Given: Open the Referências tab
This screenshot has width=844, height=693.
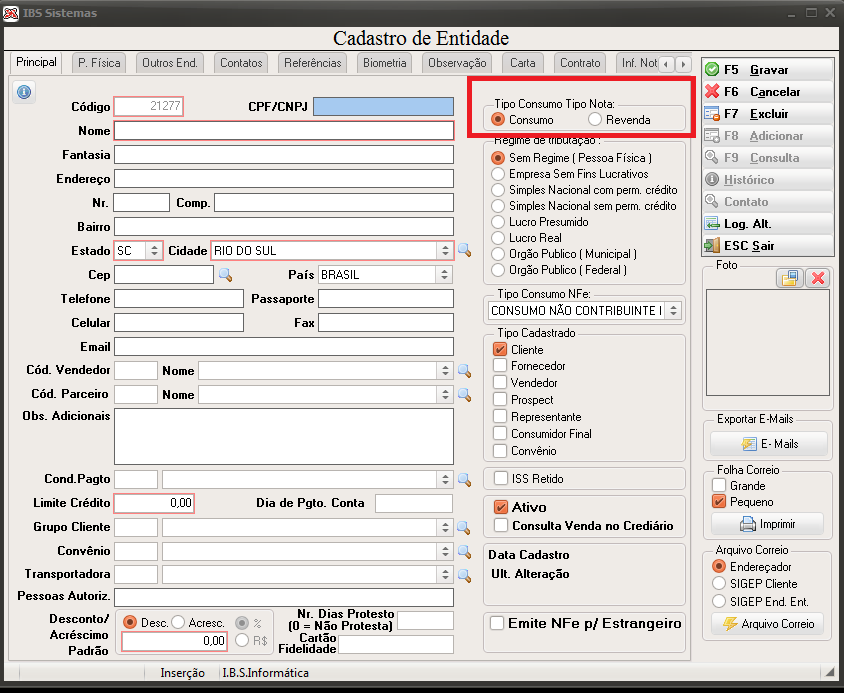Looking at the screenshot, I should 313,63.
